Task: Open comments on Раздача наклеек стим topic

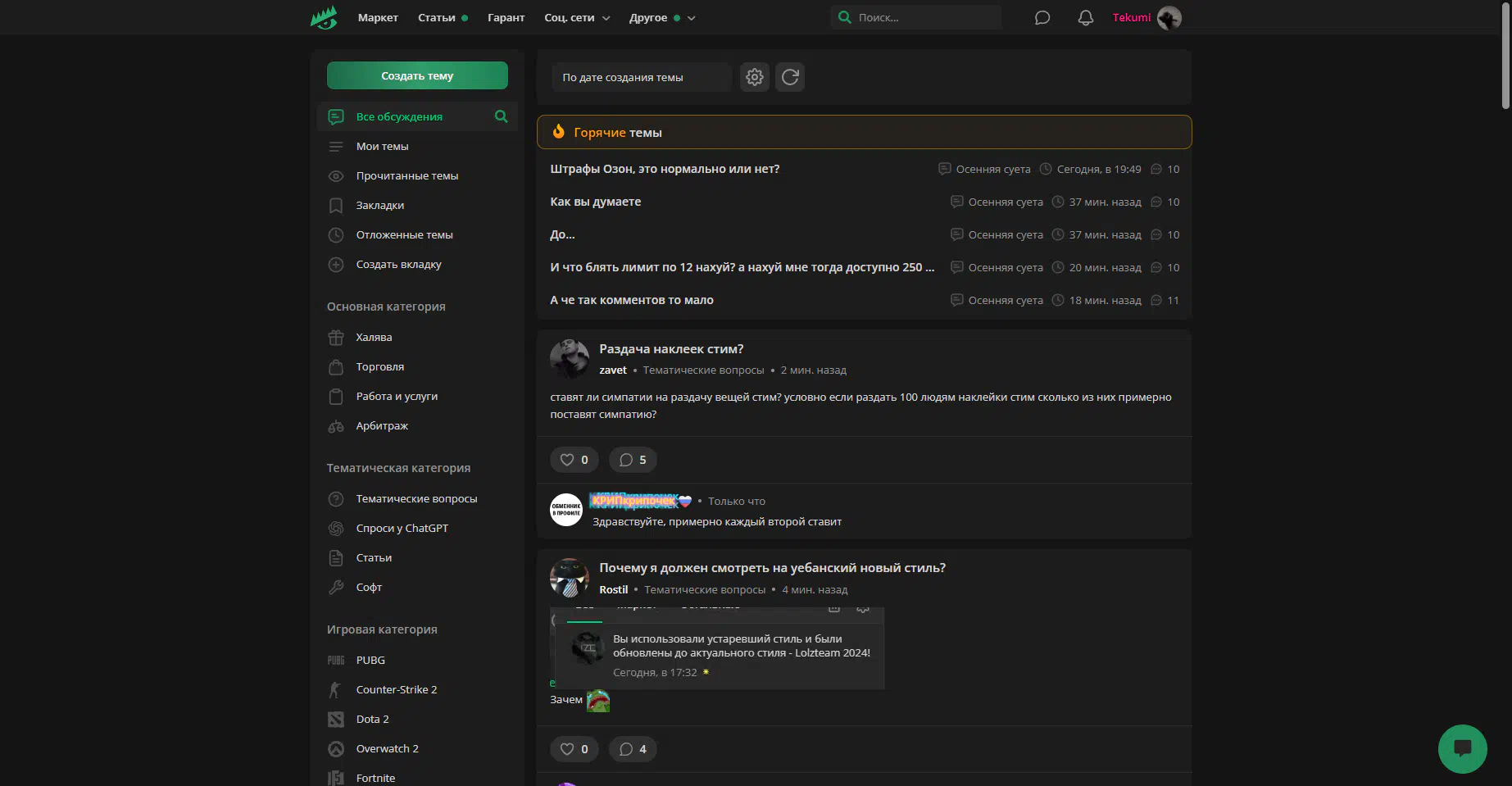Action: [633, 460]
